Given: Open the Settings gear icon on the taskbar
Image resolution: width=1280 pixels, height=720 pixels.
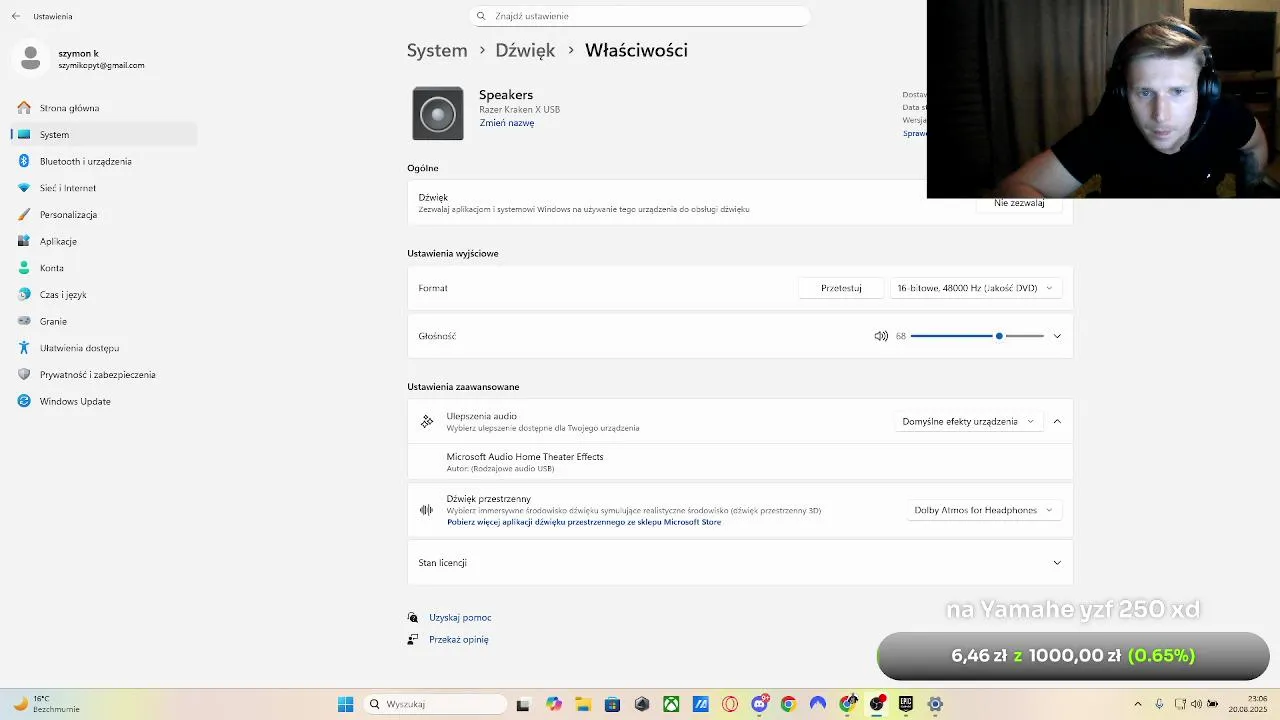Looking at the screenshot, I should [936, 704].
